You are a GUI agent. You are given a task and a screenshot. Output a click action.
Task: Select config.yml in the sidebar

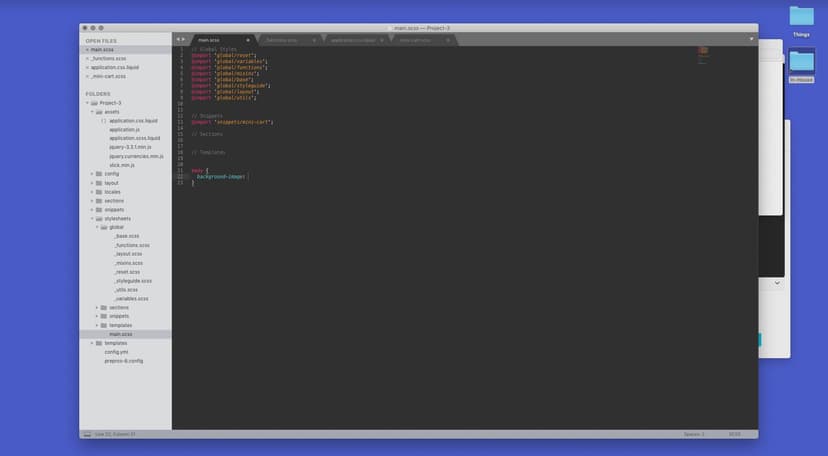tap(116, 352)
